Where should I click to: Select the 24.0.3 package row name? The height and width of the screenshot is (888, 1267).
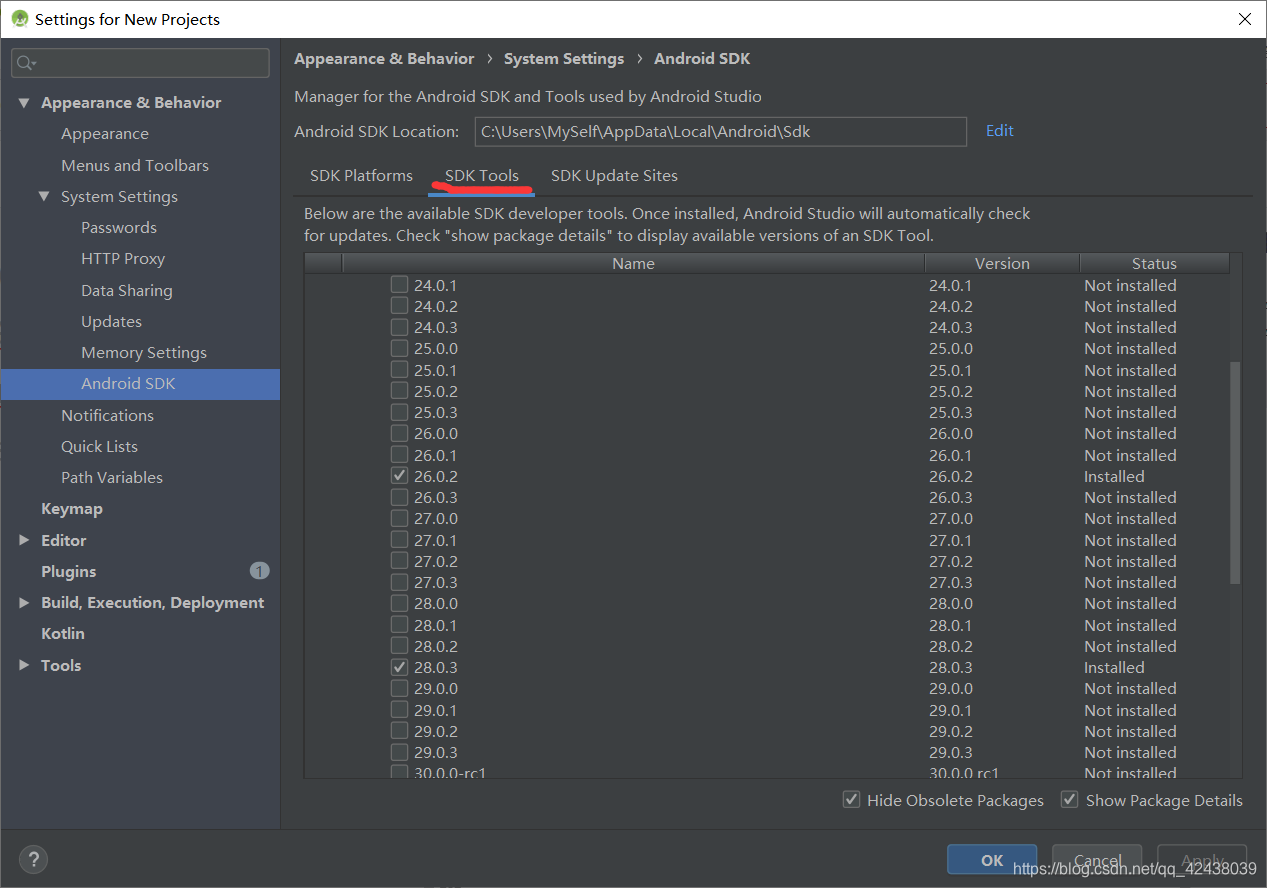[436, 327]
